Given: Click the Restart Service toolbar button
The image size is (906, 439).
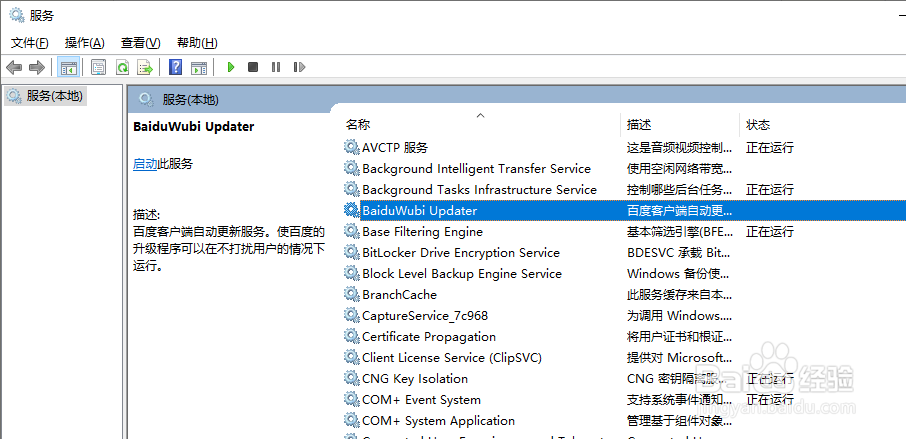Looking at the screenshot, I should (299, 67).
